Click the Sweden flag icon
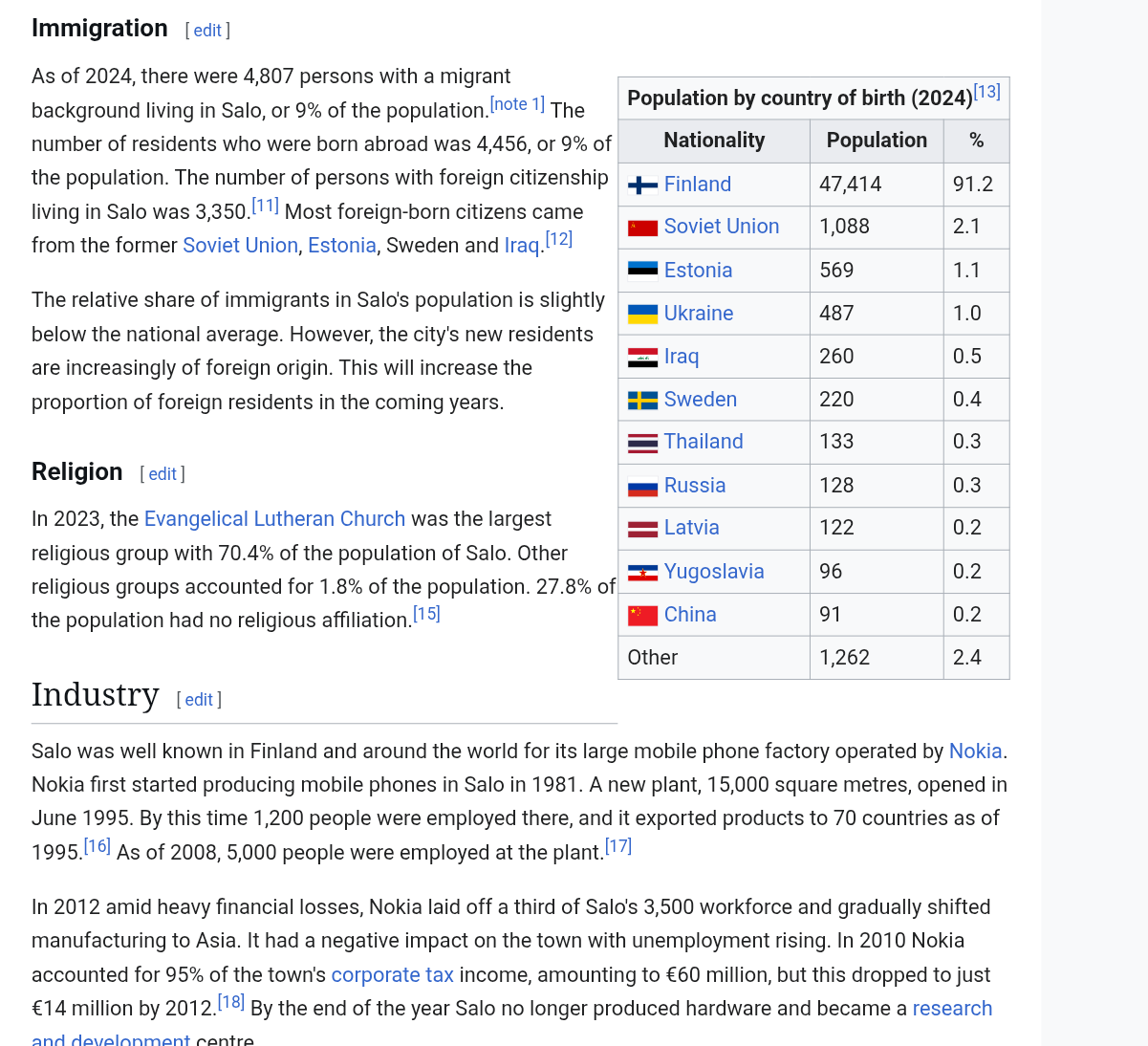The width and height of the screenshot is (1148, 1046). [x=642, y=401]
